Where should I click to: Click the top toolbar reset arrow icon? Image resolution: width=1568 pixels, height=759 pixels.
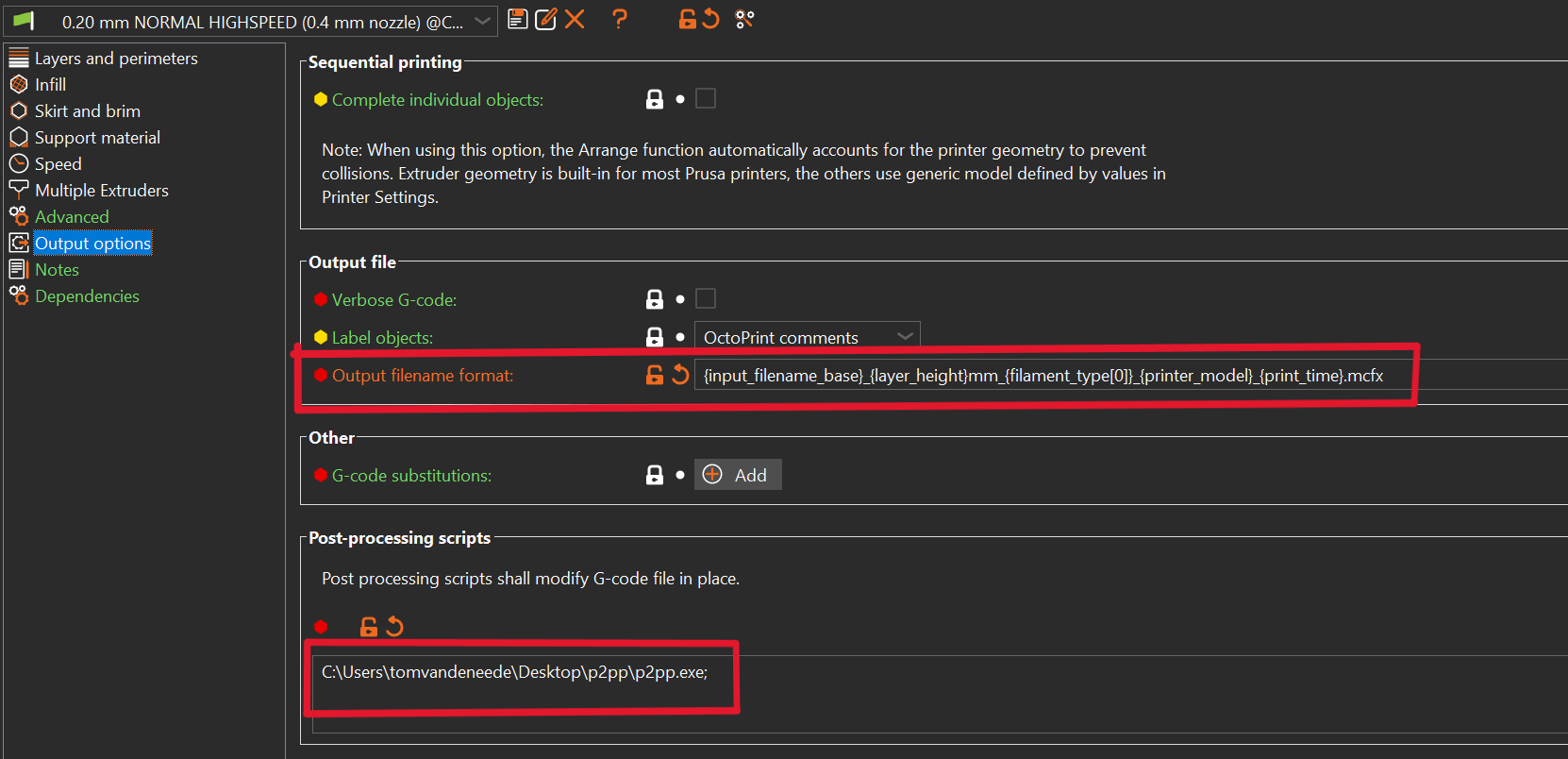710,19
